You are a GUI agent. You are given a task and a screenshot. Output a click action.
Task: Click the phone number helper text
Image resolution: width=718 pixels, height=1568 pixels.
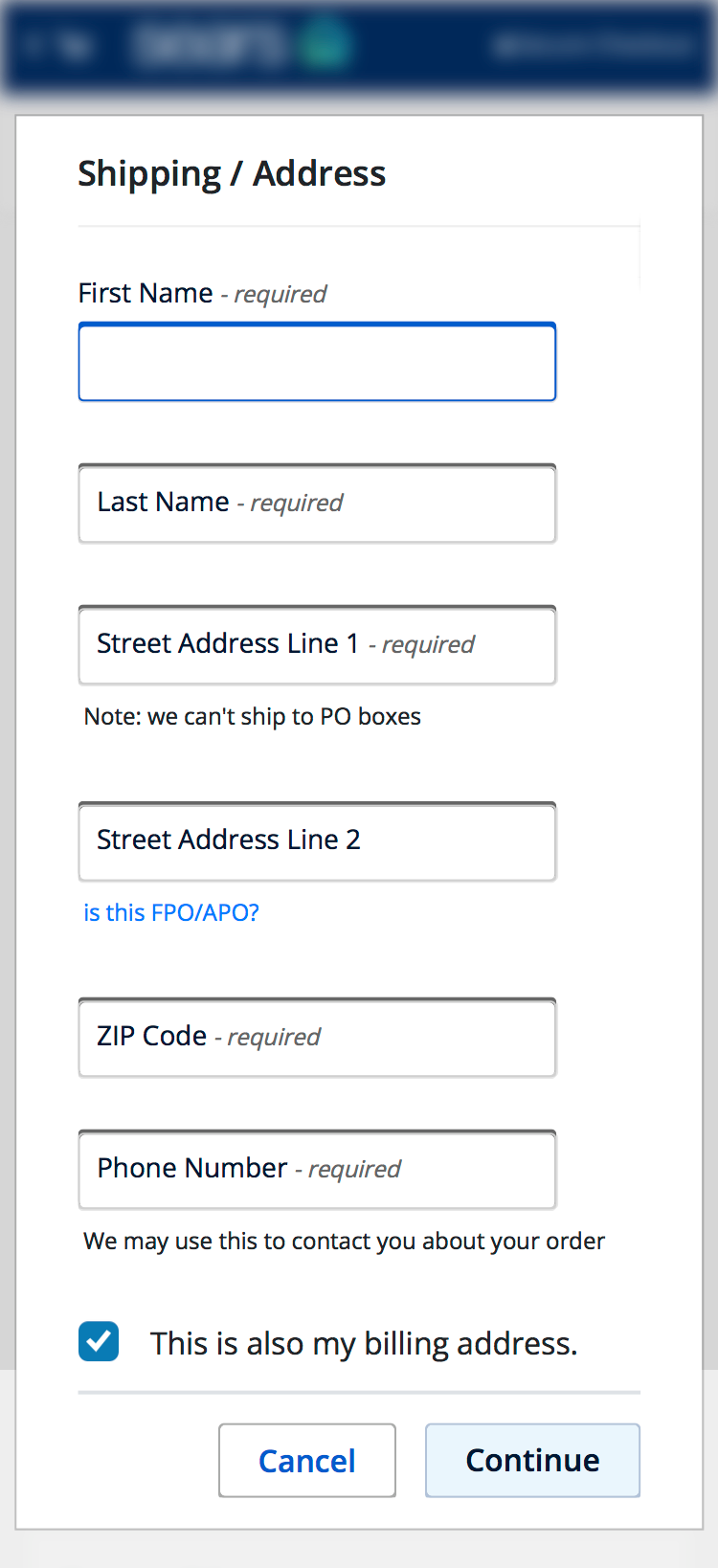(344, 1240)
